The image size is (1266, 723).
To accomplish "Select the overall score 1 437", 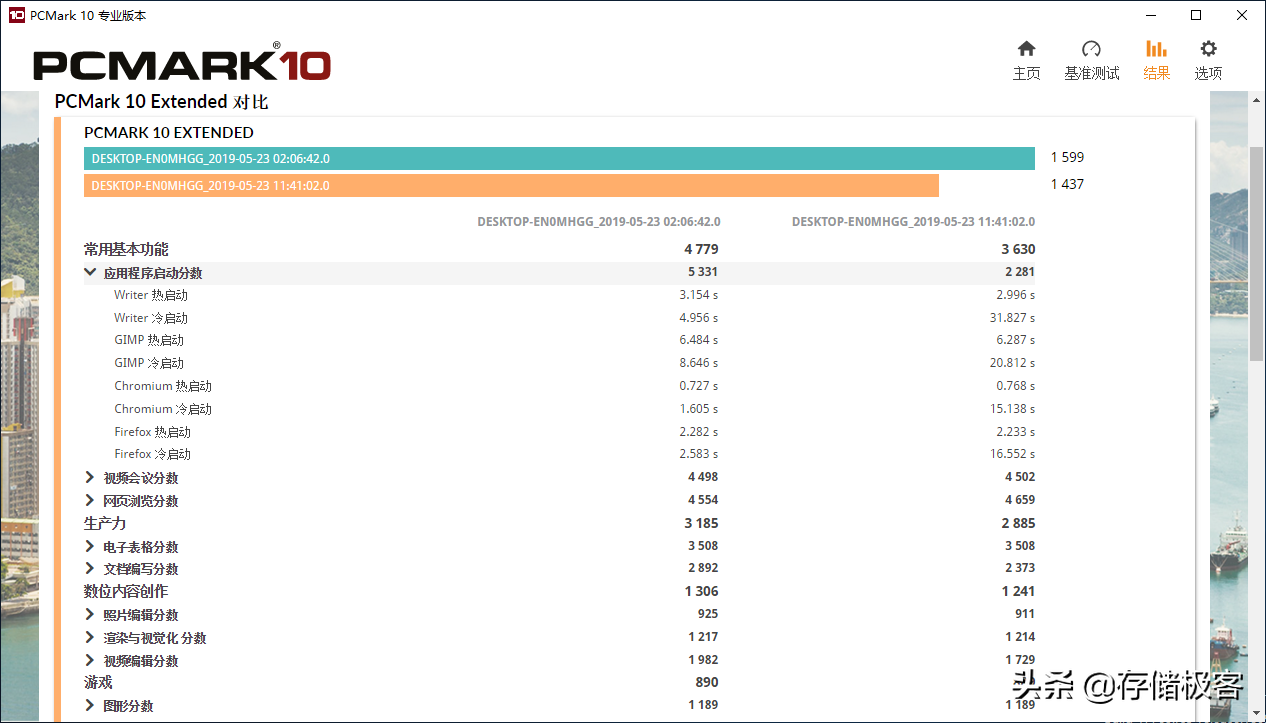I will coord(1067,184).
